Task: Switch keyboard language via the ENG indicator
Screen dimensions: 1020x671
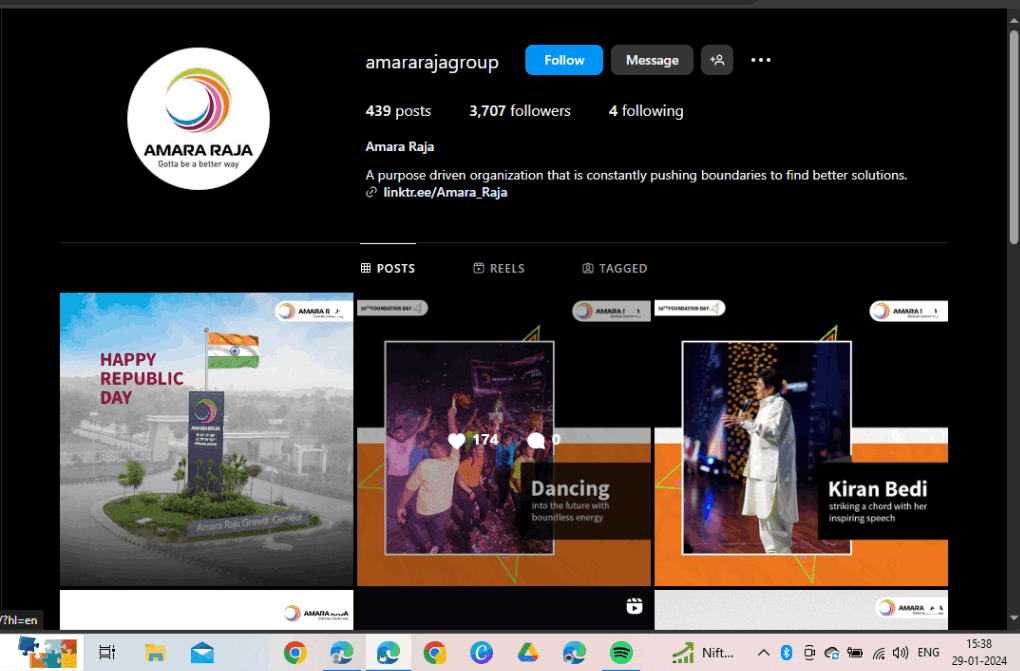Action: pos(927,652)
